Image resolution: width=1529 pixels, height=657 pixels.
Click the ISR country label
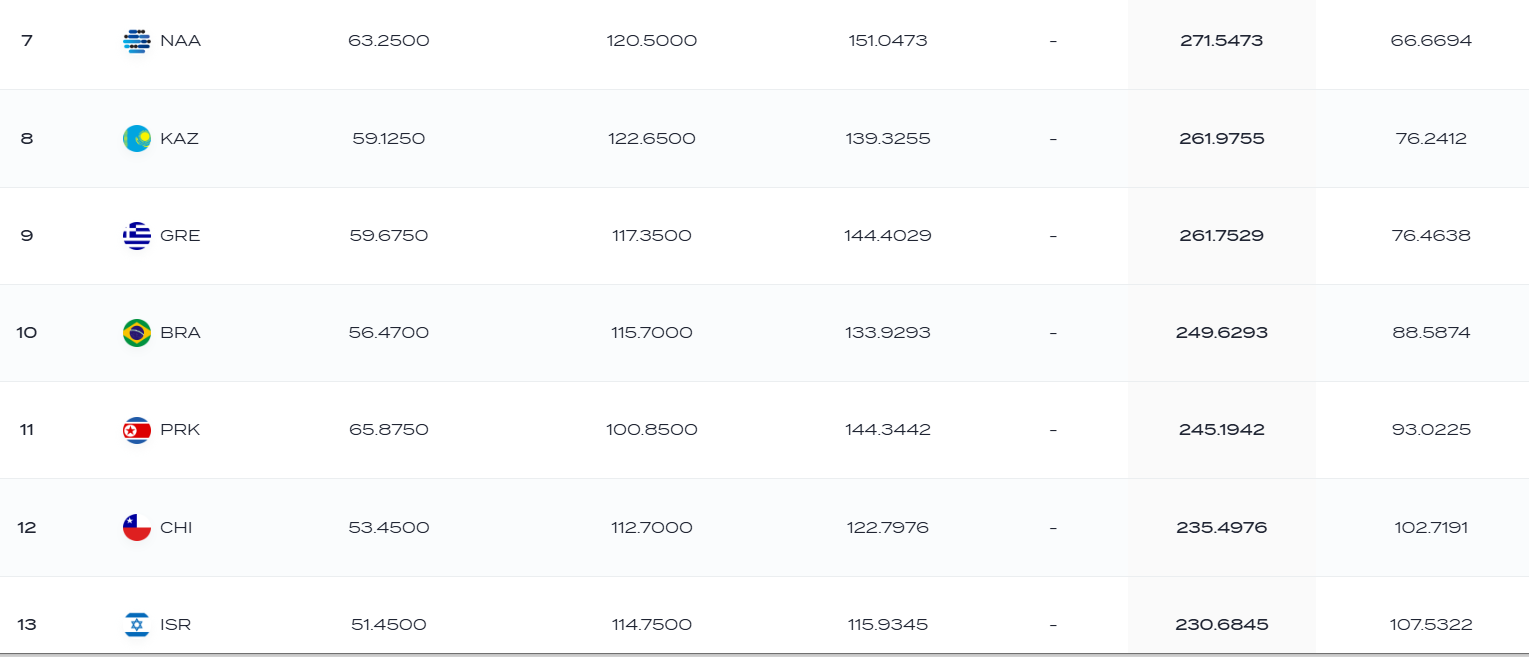pyautogui.click(x=175, y=625)
